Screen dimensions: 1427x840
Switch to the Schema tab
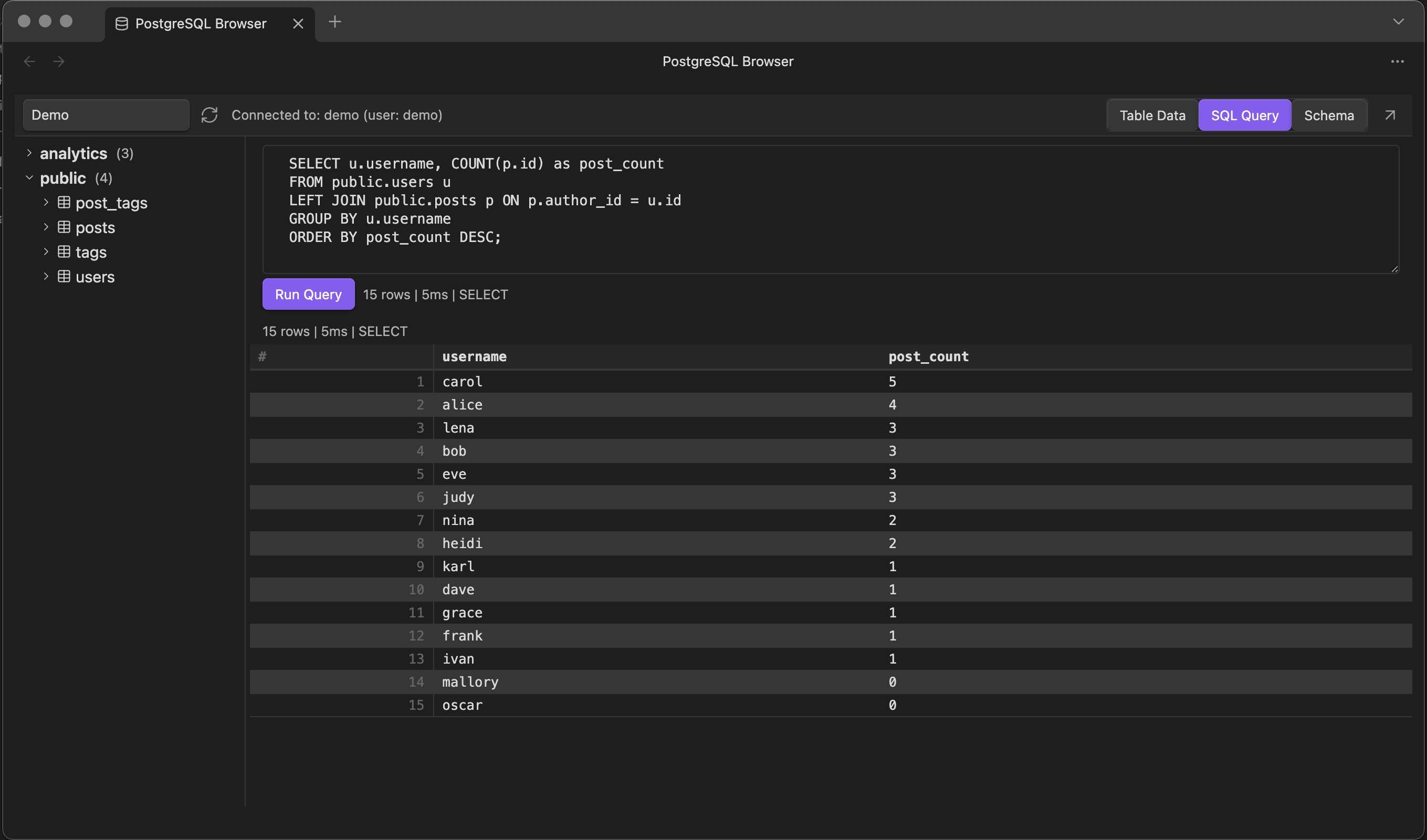click(1328, 115)
